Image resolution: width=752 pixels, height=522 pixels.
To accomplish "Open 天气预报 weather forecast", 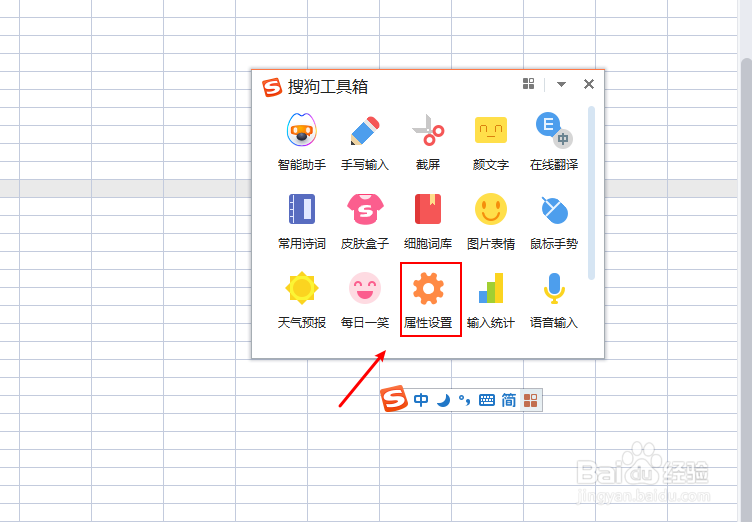I will pyautogui.click(x=302, y=300).
